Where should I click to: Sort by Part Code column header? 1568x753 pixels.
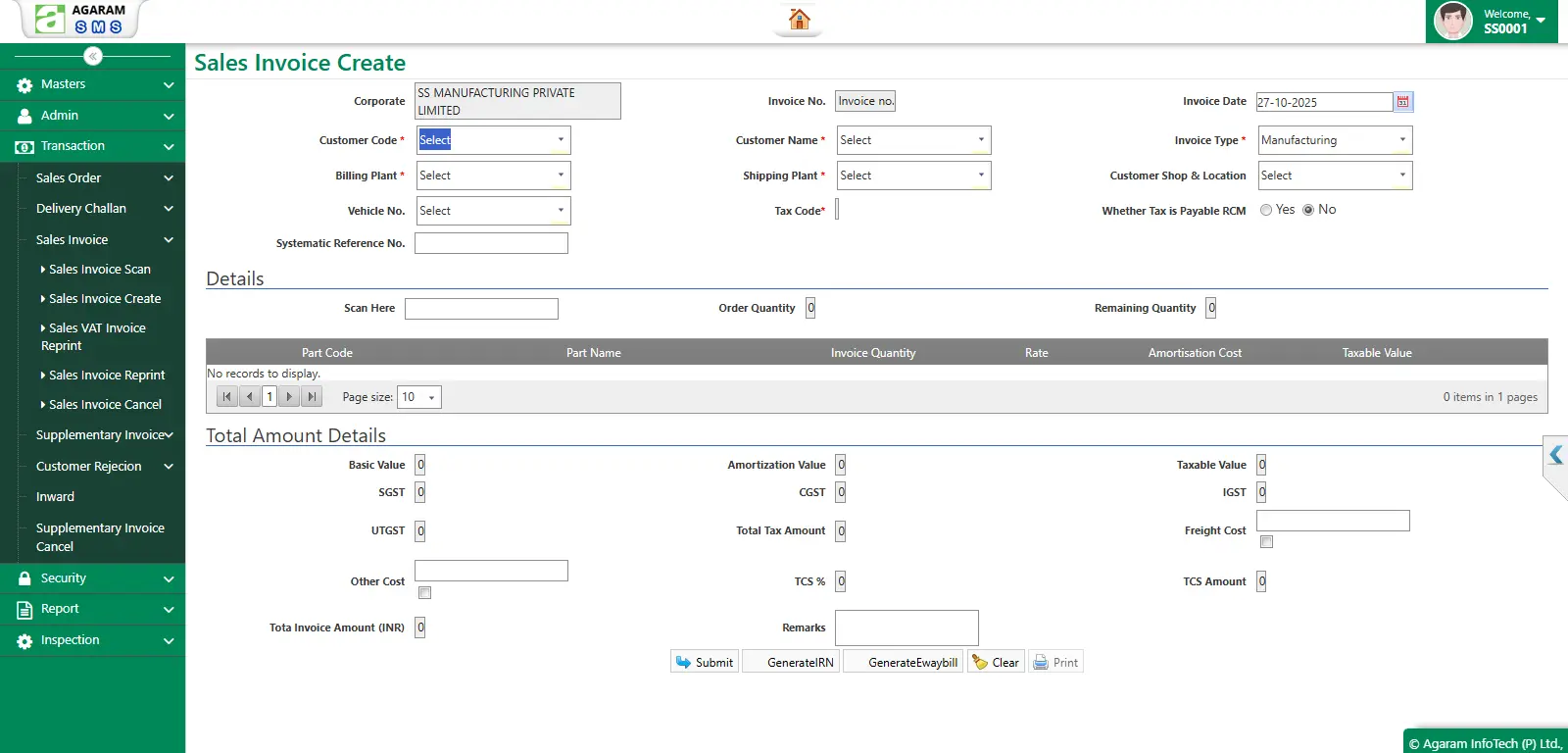(326, 353)
